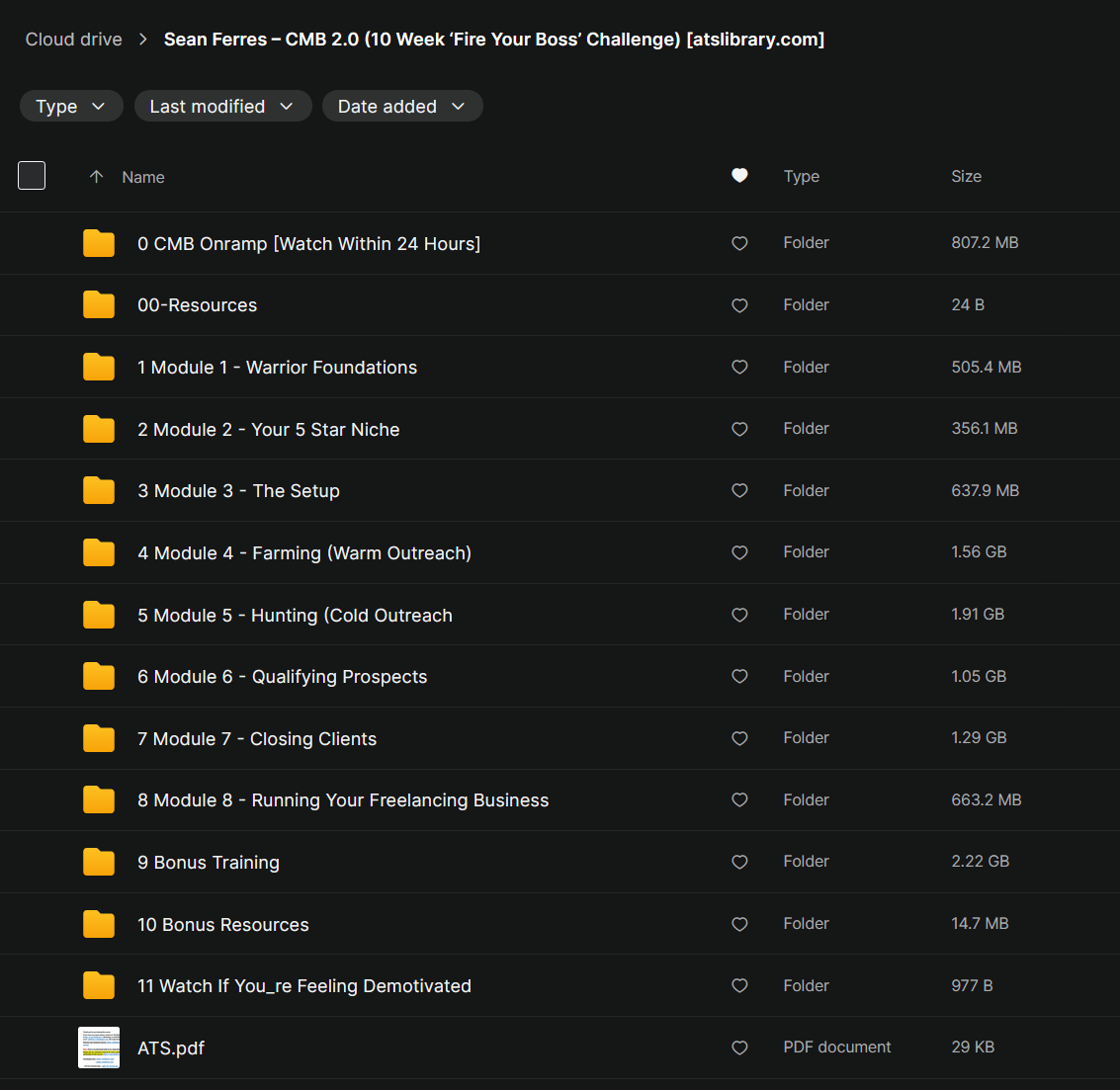Open the Type filter dropdown
Screen dimensions: 1120x1090
coord(71,107)
